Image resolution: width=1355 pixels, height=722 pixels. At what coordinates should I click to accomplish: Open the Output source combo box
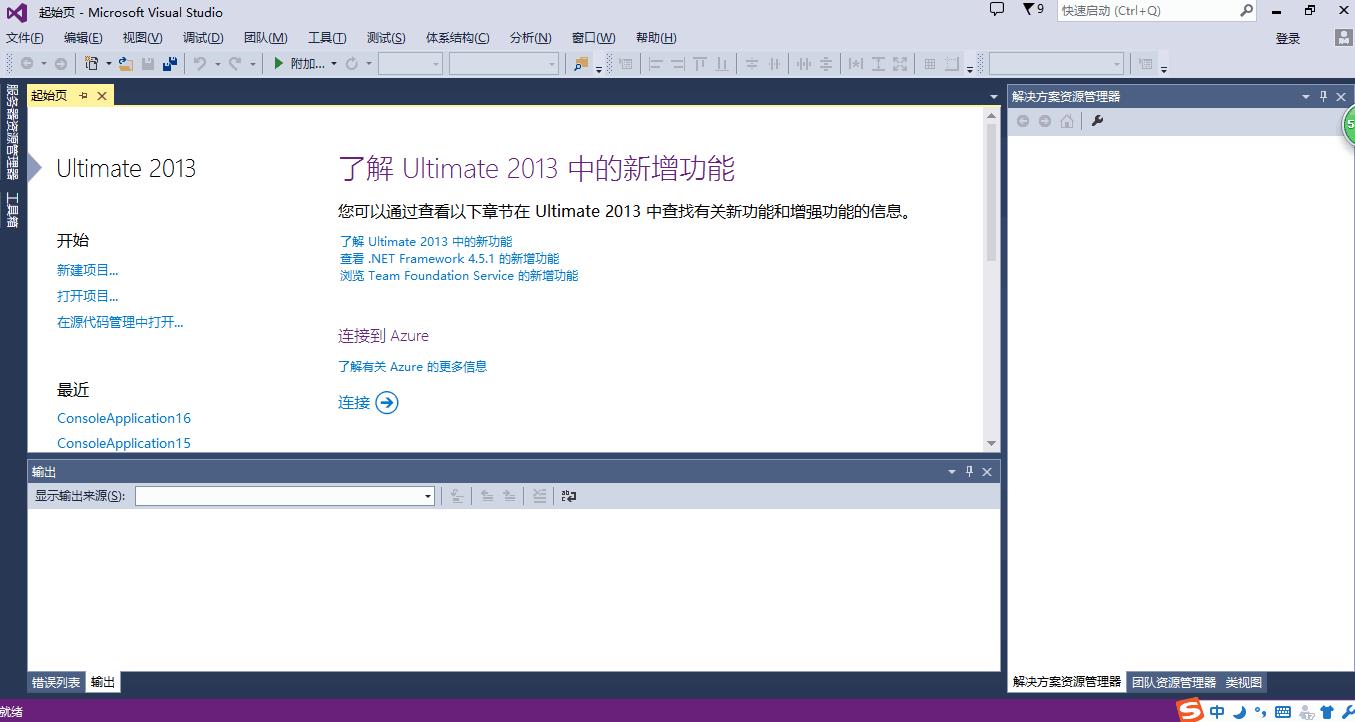(285, 496)
